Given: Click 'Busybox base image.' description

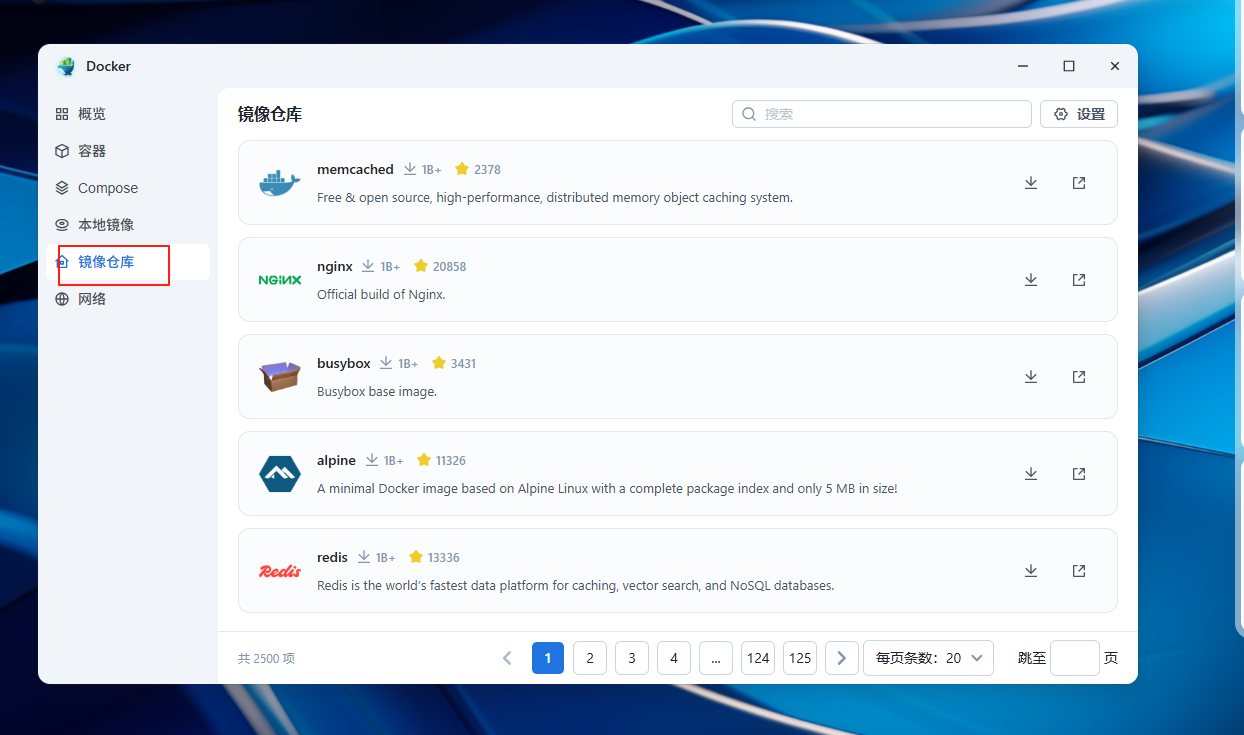Looking at the screenshot, I should (377, 391).
